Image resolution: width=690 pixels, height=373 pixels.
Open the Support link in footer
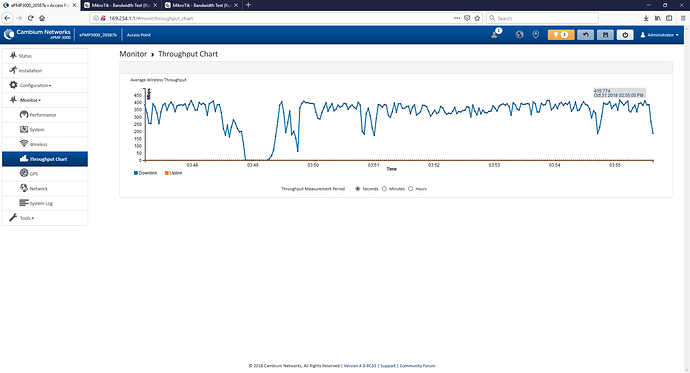(388, 366)
